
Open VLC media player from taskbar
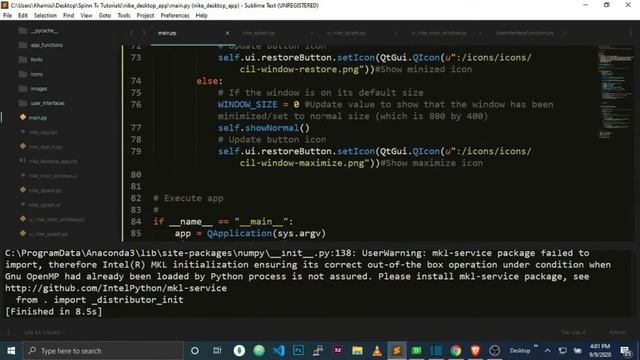377,351
